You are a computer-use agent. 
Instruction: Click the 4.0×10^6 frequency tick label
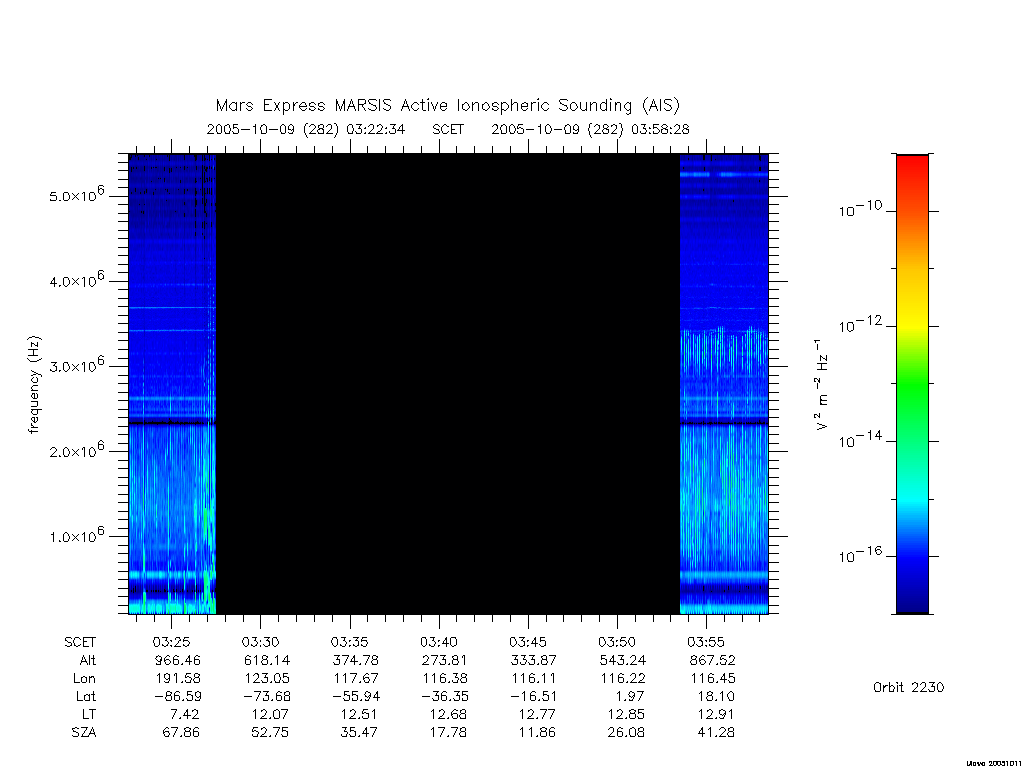(76, 280)
